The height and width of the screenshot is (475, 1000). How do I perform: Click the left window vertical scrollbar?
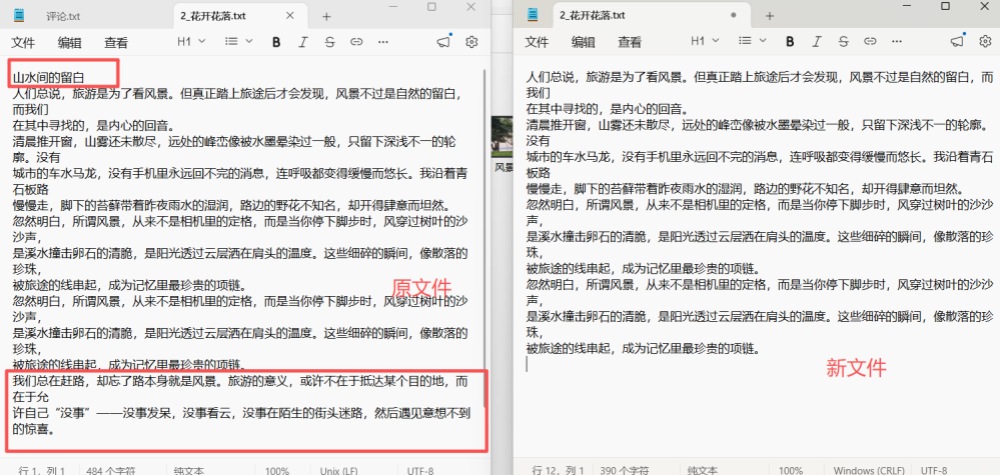pyautogui.click(x=485, y=236)
